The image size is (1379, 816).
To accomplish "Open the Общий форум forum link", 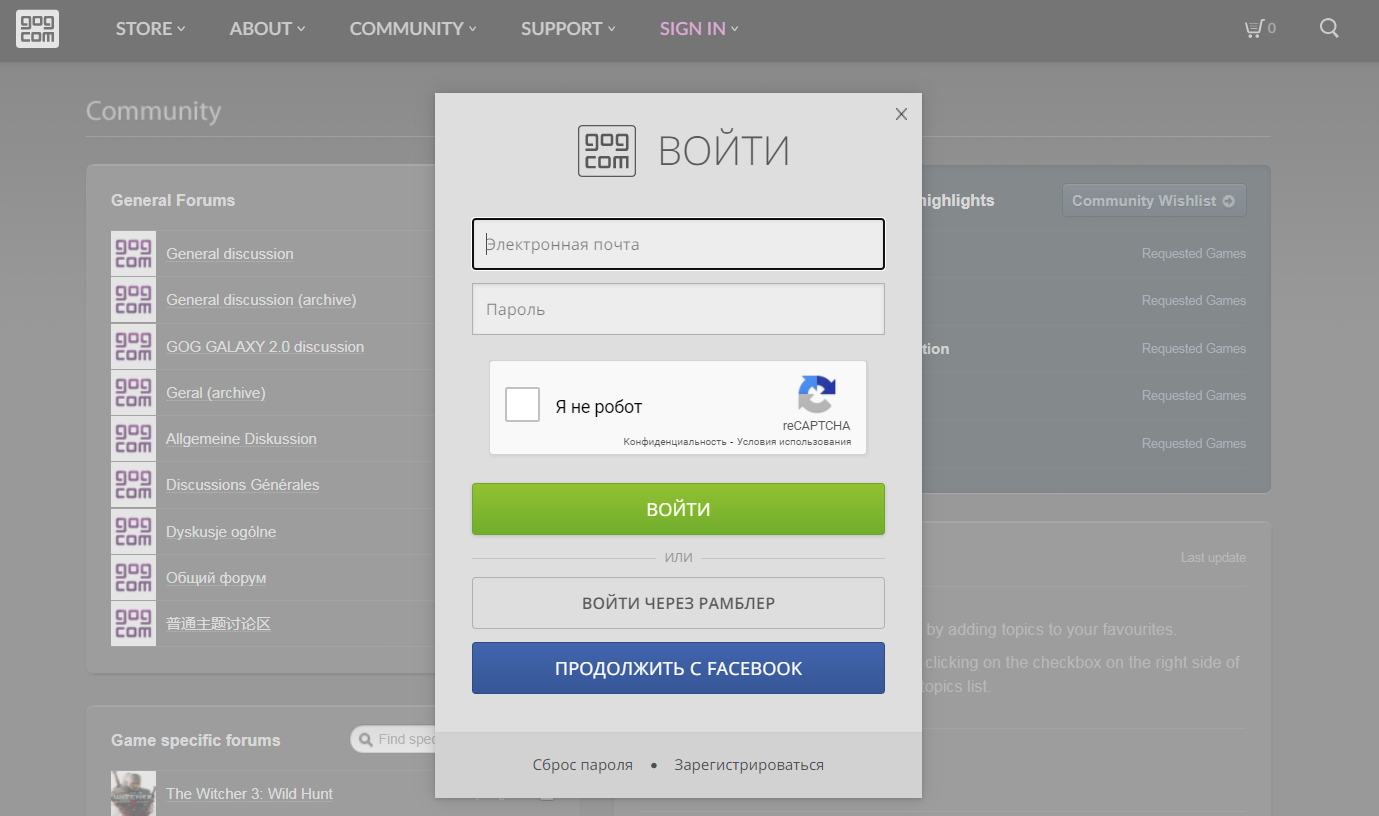I will [216, 578].
